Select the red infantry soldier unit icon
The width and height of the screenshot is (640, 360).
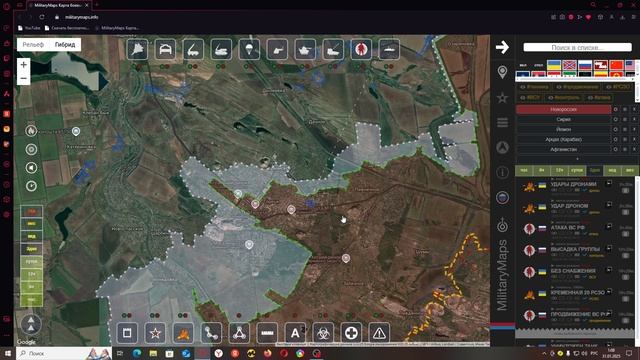coord(361,49)
